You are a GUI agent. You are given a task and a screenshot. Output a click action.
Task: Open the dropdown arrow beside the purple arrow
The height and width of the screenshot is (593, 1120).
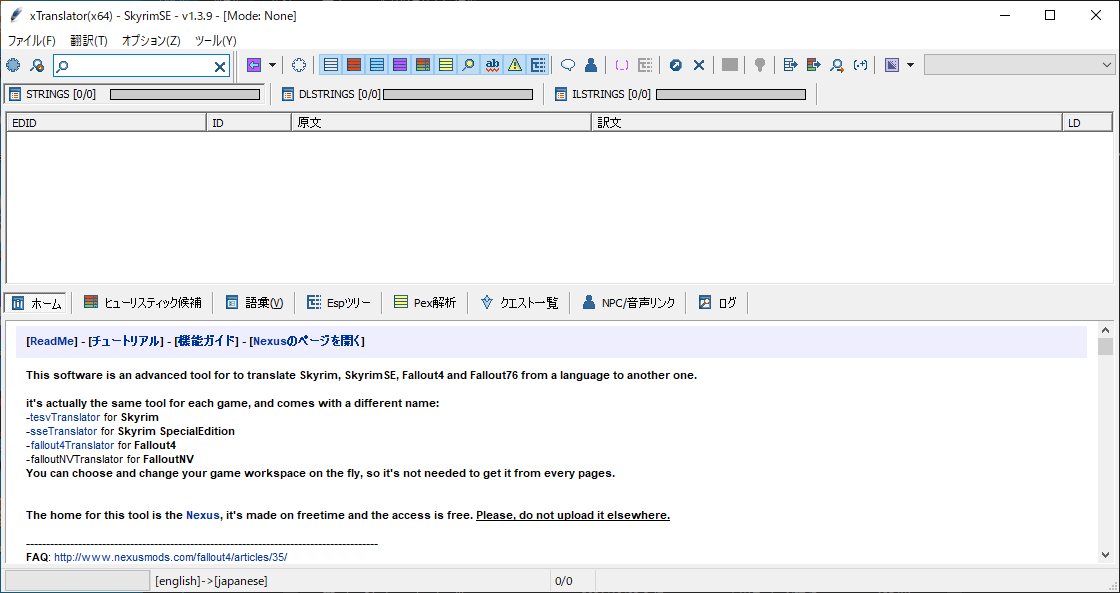[x=272, y=66]
